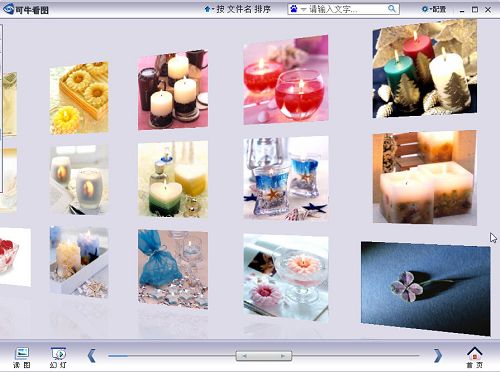
Task: Click the previous page left arrow
Action: [91, 356]
